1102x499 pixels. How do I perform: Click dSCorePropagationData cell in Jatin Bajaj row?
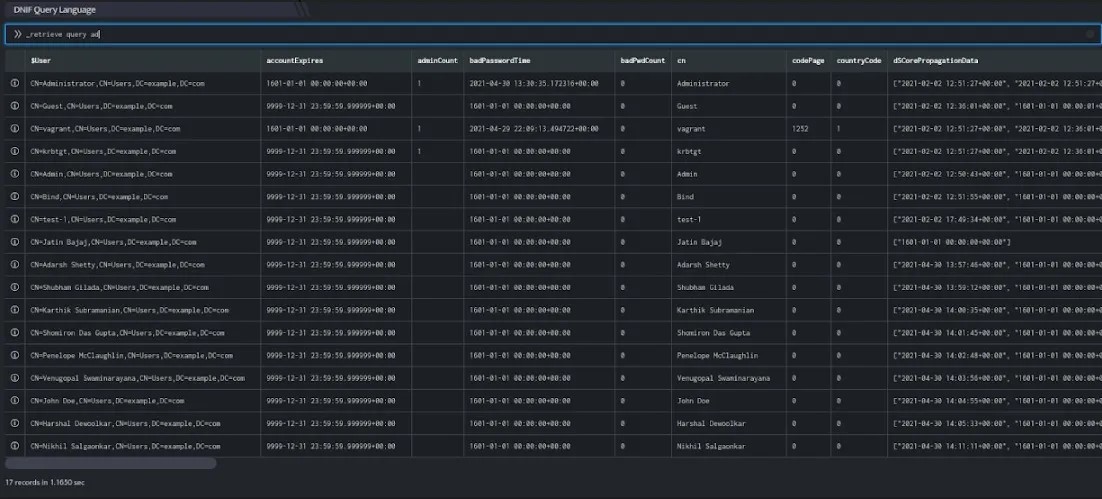[994, 242]
